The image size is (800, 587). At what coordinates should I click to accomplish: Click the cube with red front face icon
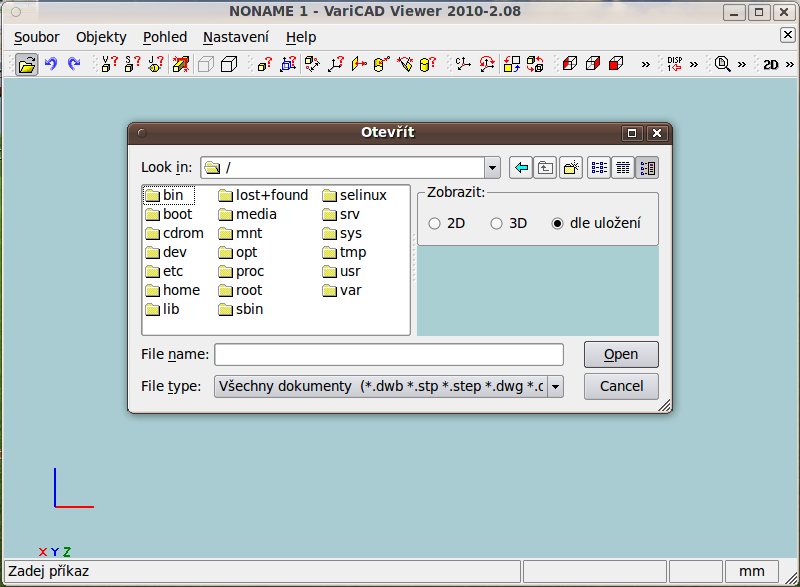coord(616,64)
